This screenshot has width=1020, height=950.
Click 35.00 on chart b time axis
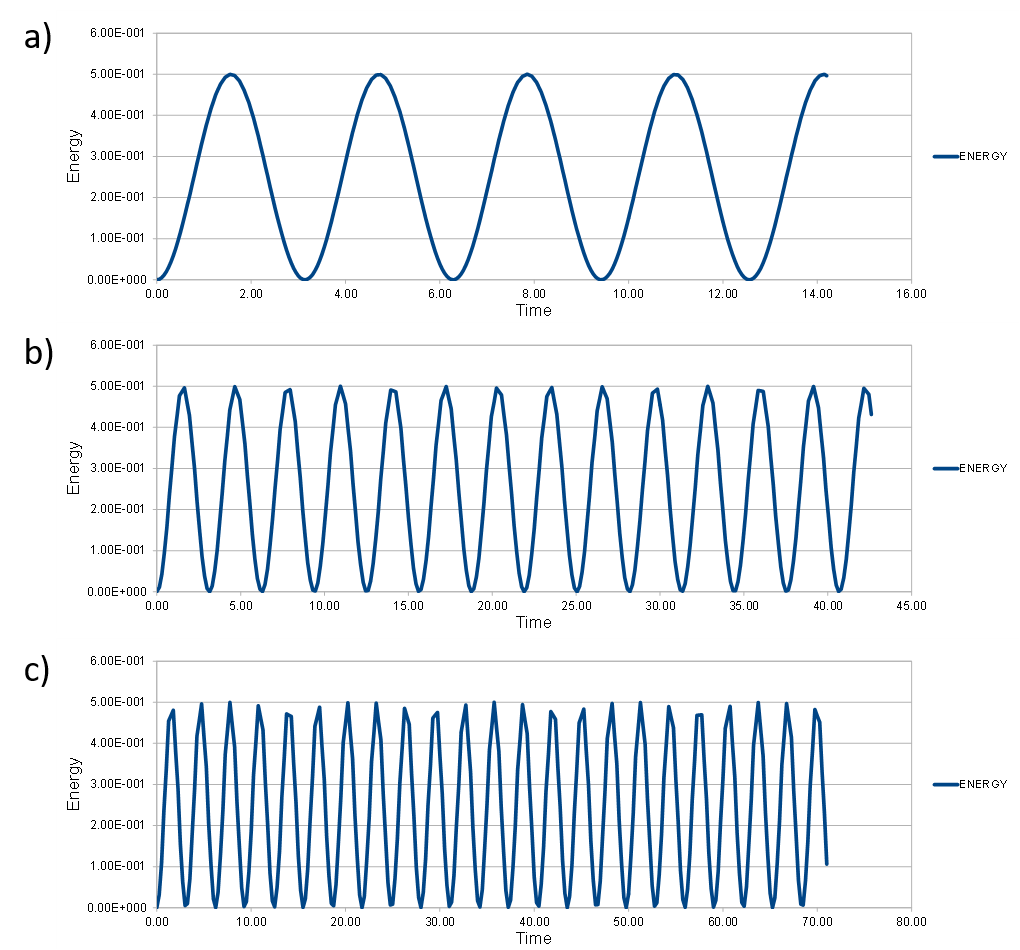tap(744, 606)
